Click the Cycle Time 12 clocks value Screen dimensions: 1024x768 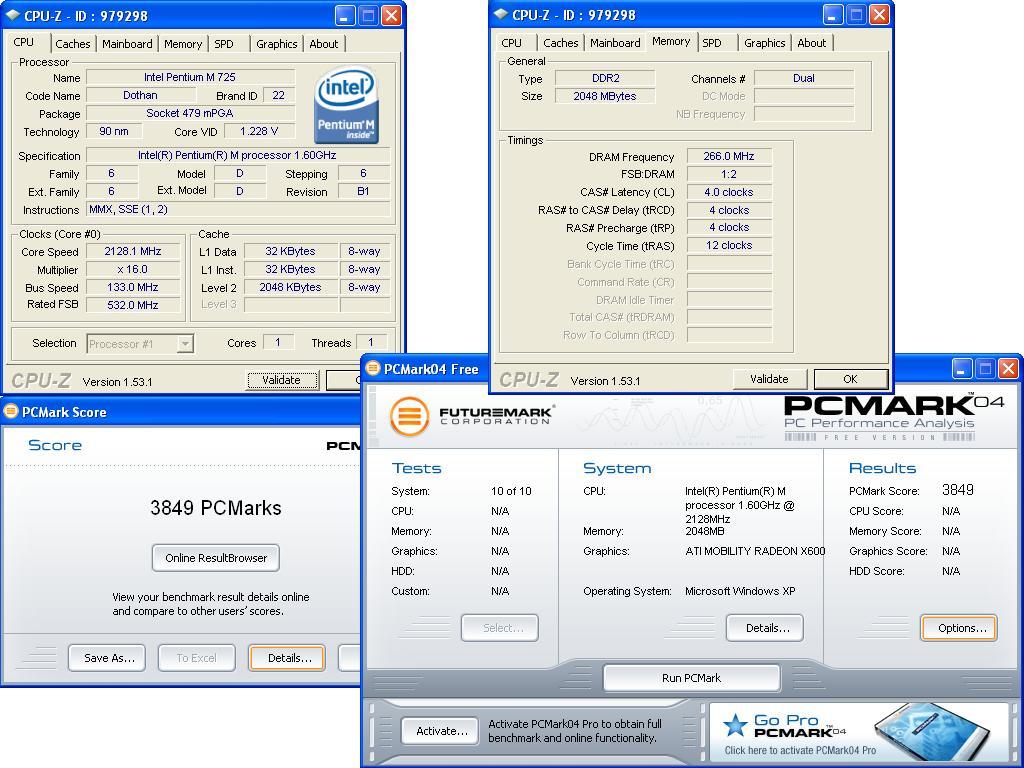click(x=729, y=246)
